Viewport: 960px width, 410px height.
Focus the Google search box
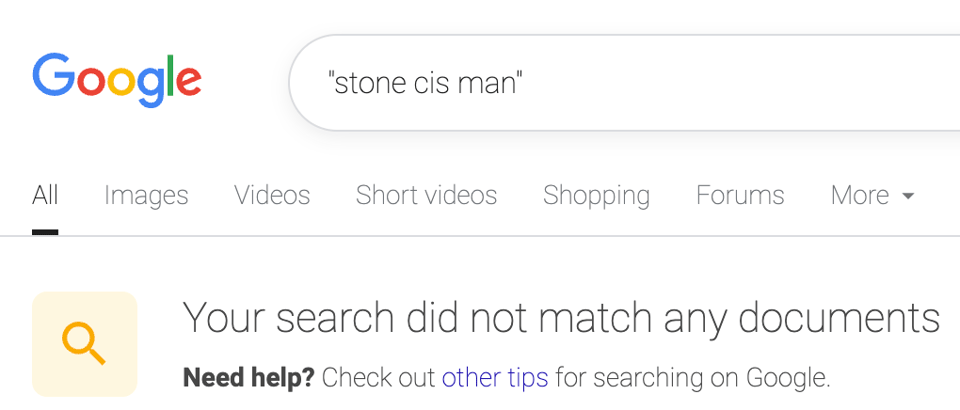[624, 83]
